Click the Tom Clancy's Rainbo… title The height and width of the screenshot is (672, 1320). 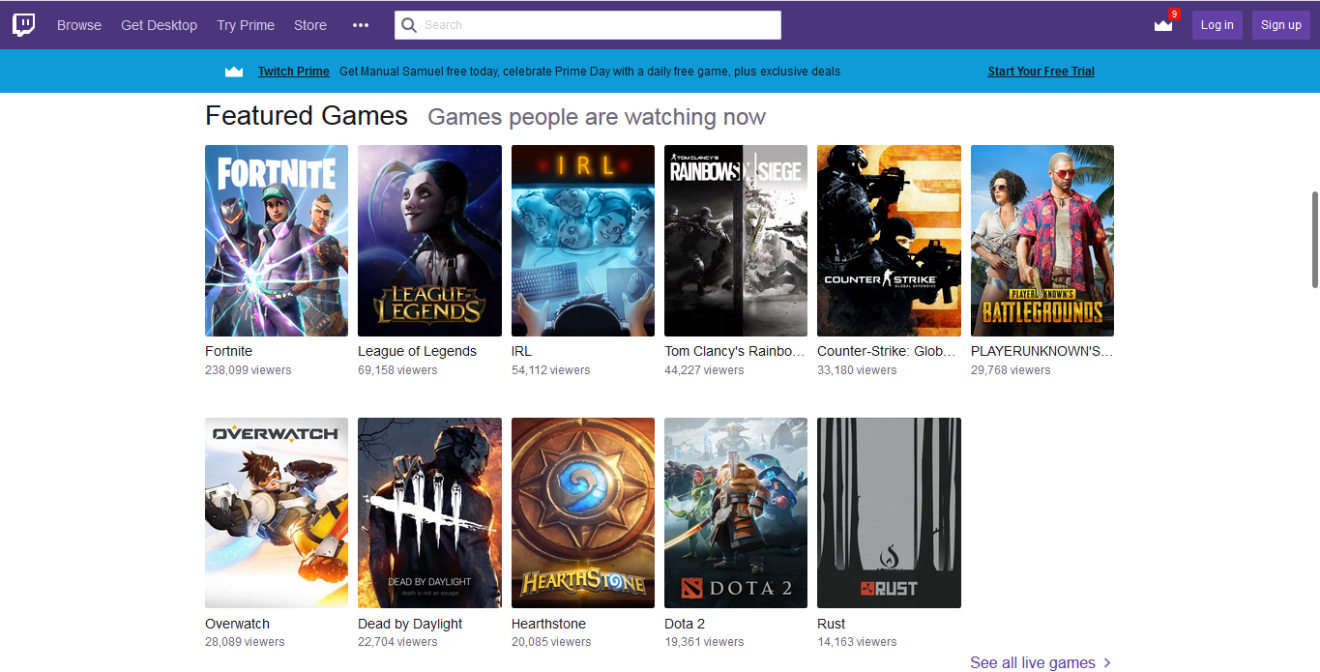735,351
